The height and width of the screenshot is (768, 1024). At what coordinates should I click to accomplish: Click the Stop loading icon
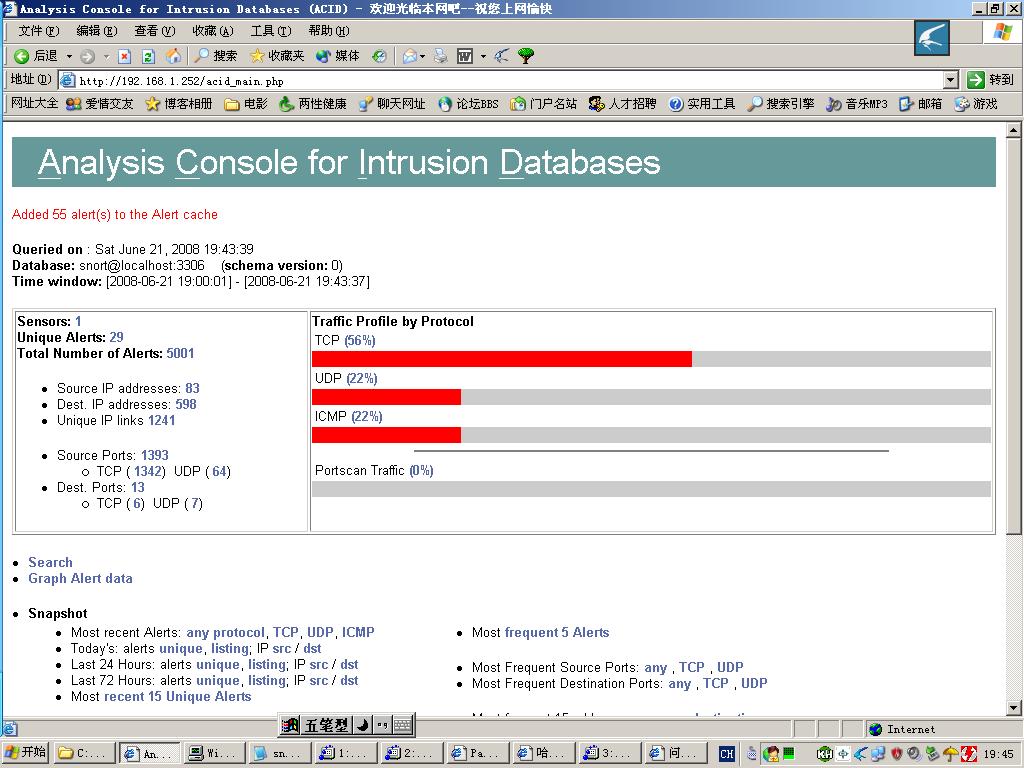tap(124, 56)
